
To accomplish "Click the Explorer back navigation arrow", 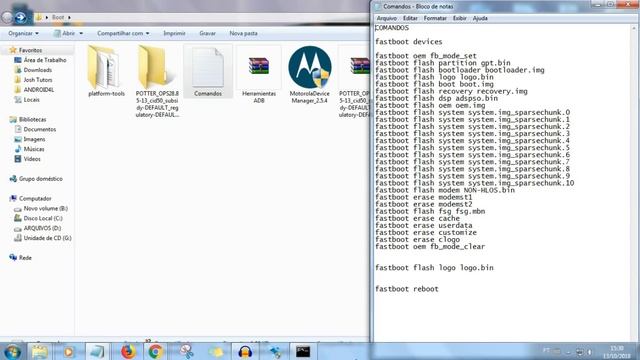I will coord(7,17).
